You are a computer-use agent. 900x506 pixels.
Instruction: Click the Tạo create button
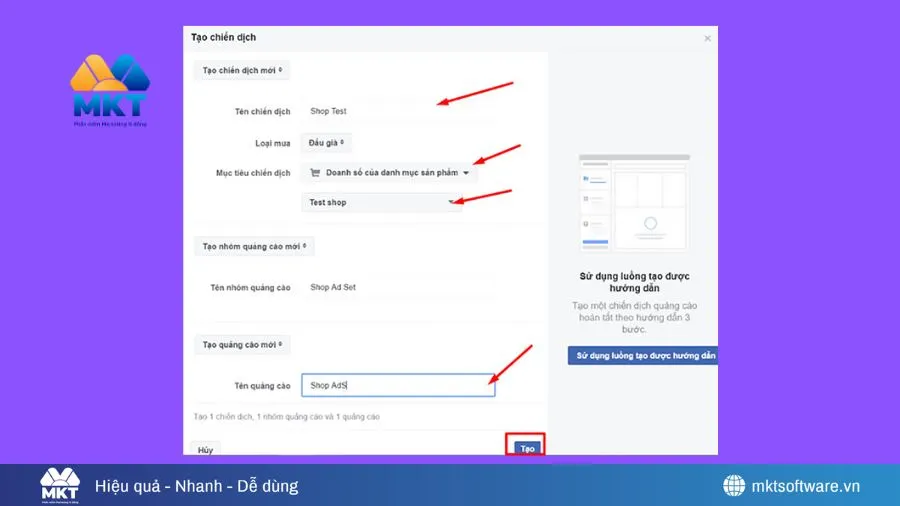[x=527, y=449]
